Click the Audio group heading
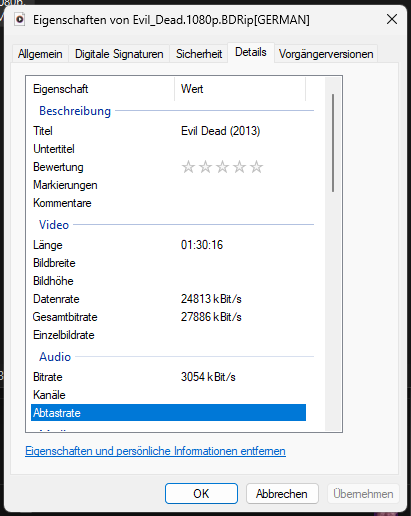 point(55,357)
